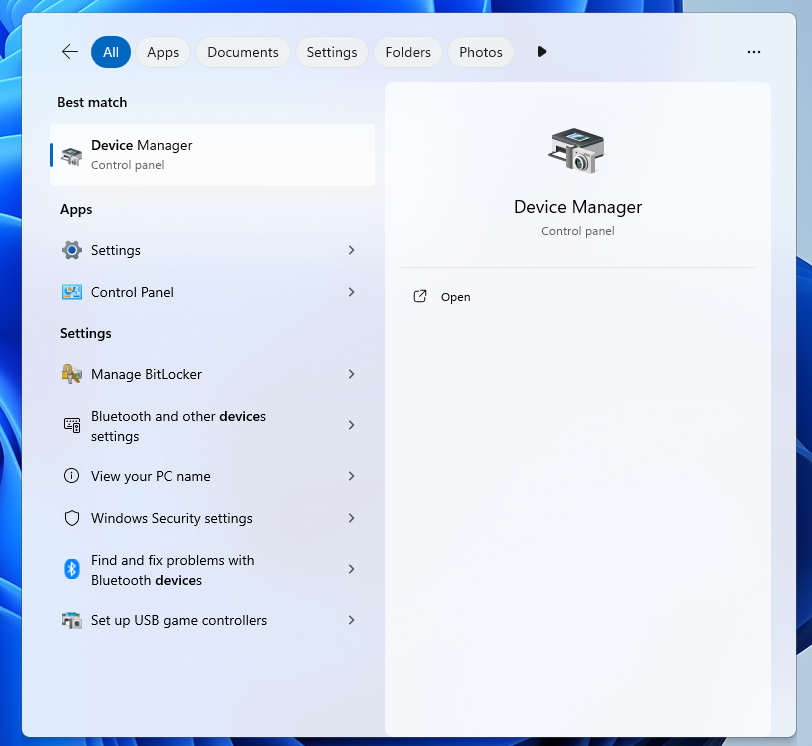Click the Device Manager icon in best match
This screenshot has height=746, width=812.
click(x=71, y=156)
